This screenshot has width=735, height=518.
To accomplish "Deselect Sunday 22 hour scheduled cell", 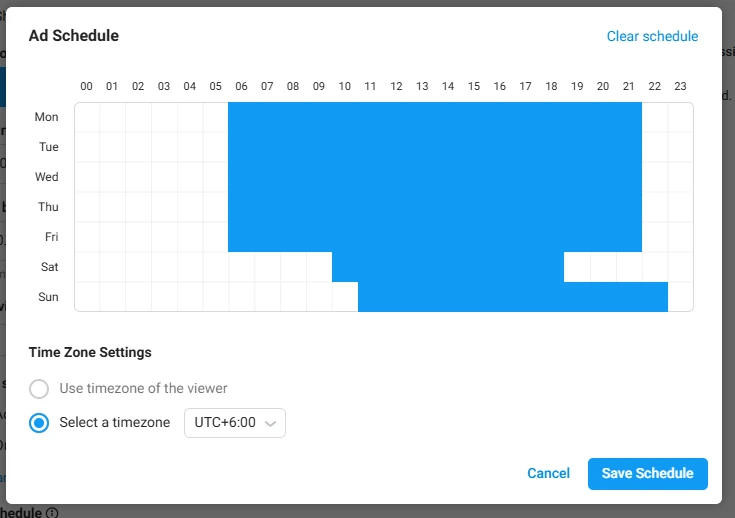I will point(655,297).
